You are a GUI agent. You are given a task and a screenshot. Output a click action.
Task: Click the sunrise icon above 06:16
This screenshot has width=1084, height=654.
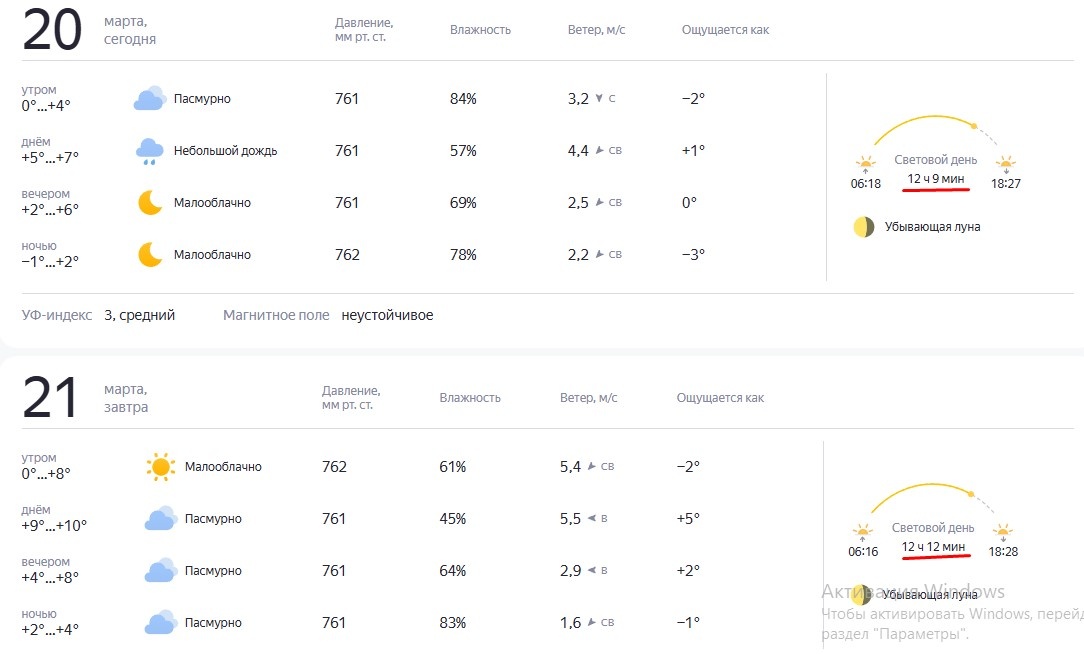[x=863, y=530]
